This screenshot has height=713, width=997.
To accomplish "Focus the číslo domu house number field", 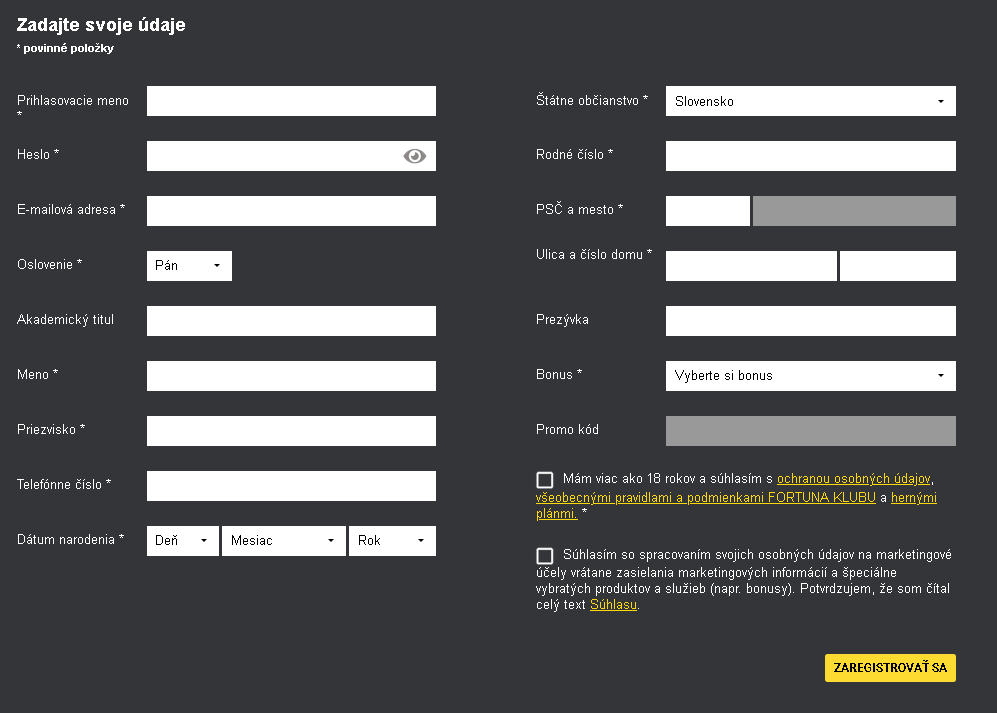I will pos(898,266).
